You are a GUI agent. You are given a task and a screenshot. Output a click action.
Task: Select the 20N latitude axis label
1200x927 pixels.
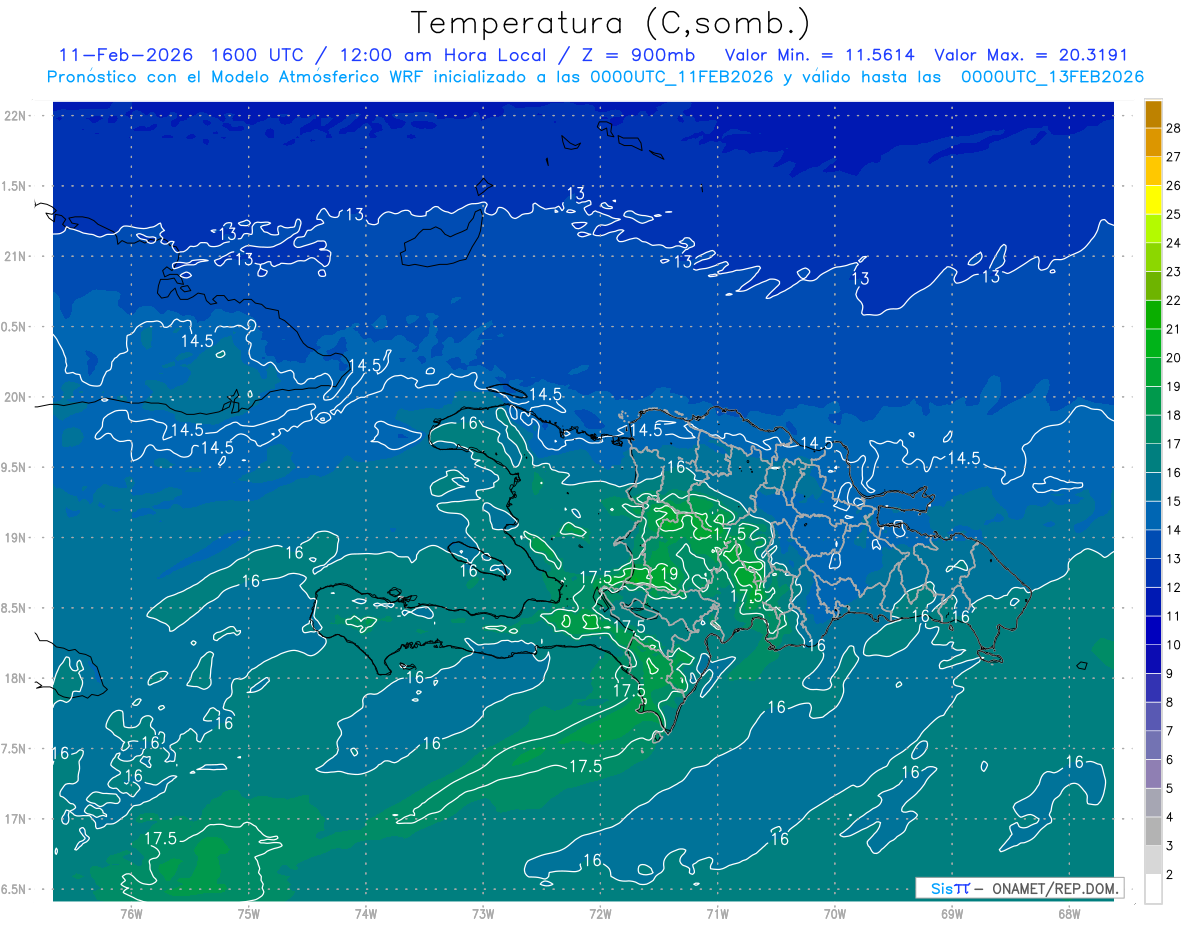(15, 397)
